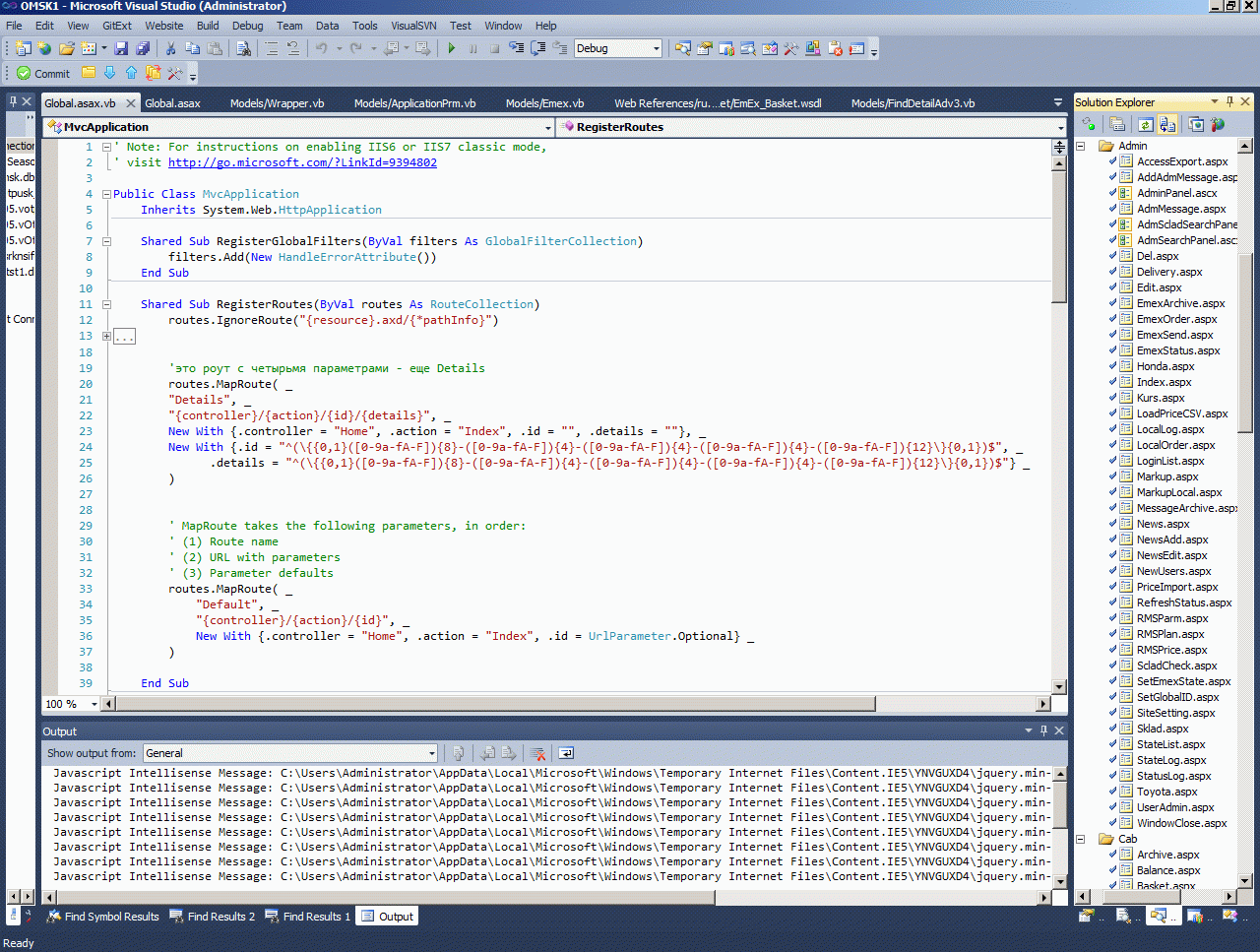Toggle Word Wrap in Output panel

click(x=566, y=753)
